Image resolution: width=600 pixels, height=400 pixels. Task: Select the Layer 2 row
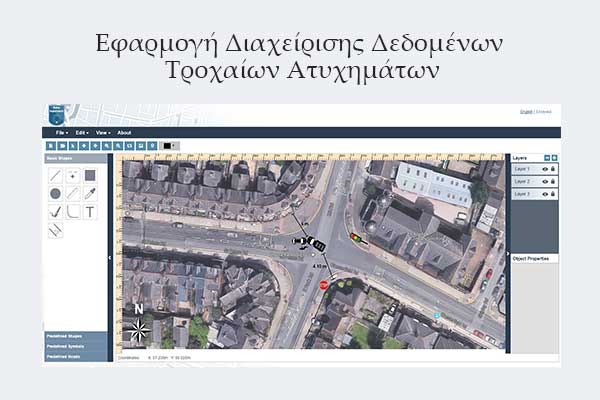(x=535, y=181)
